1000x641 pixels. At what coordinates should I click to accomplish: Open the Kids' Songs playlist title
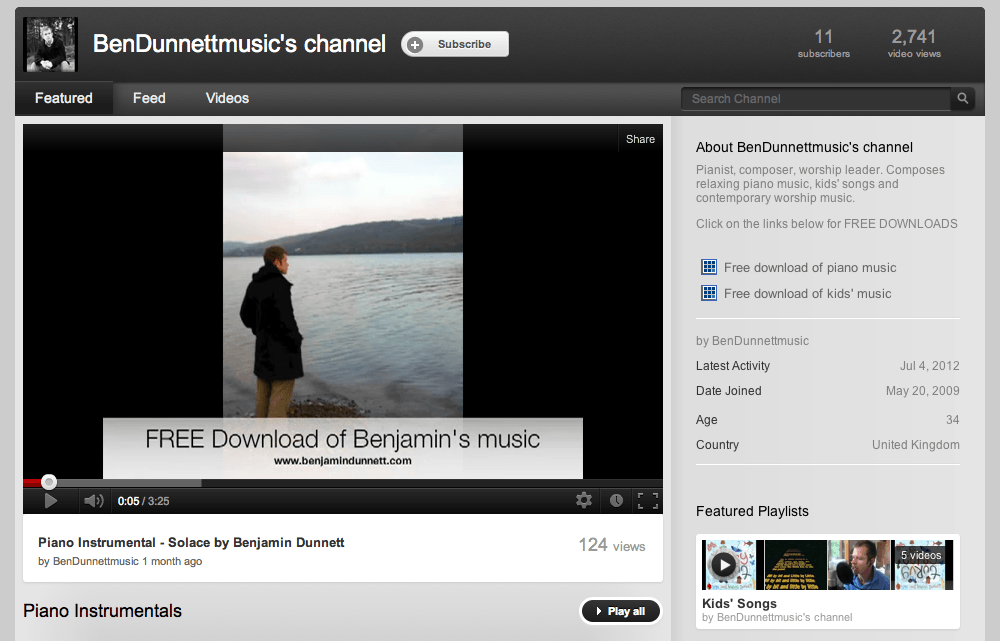point(739,603)
